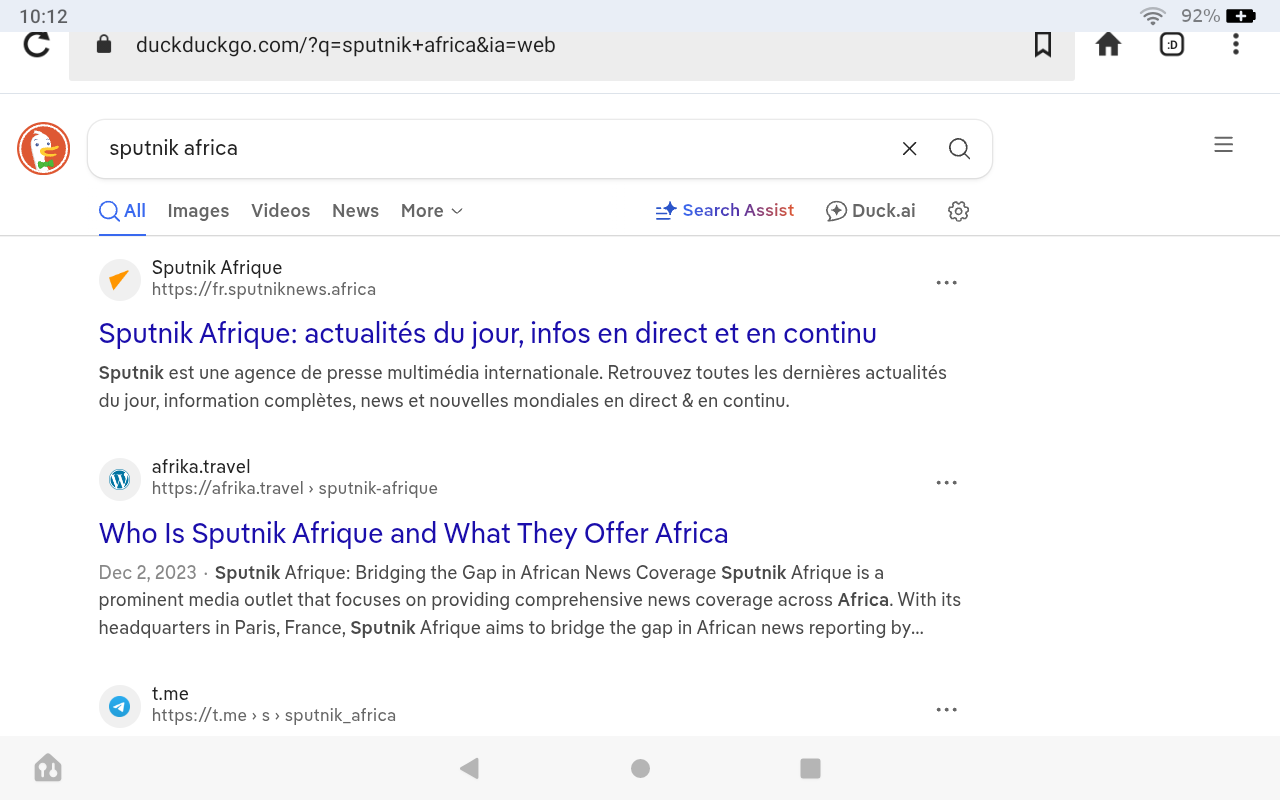This screenshot has height=800, width=1280.
Task: Open "Who Is Sputnik Afrique" result link
Action: click(413, 533)
